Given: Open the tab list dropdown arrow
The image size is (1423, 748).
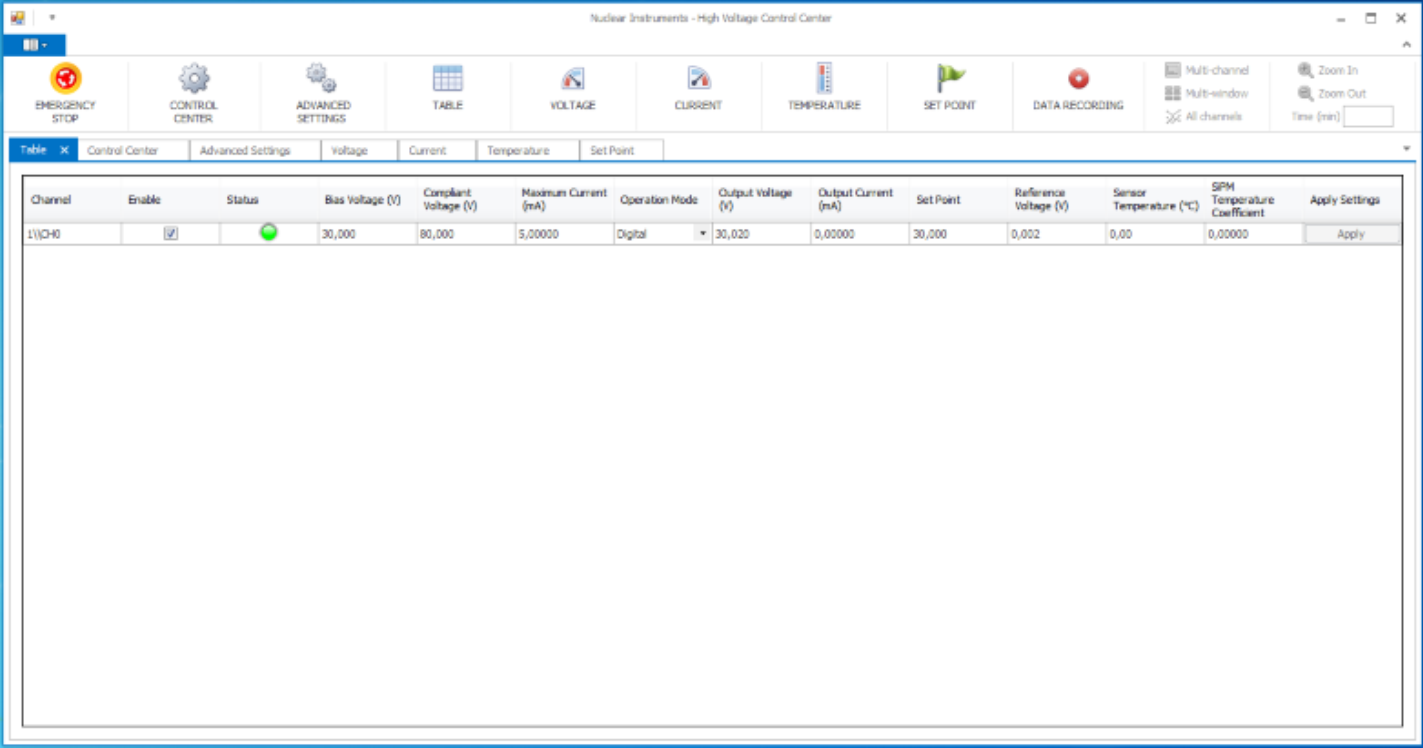Looking at the screenshot, I should coord(1407,149).
